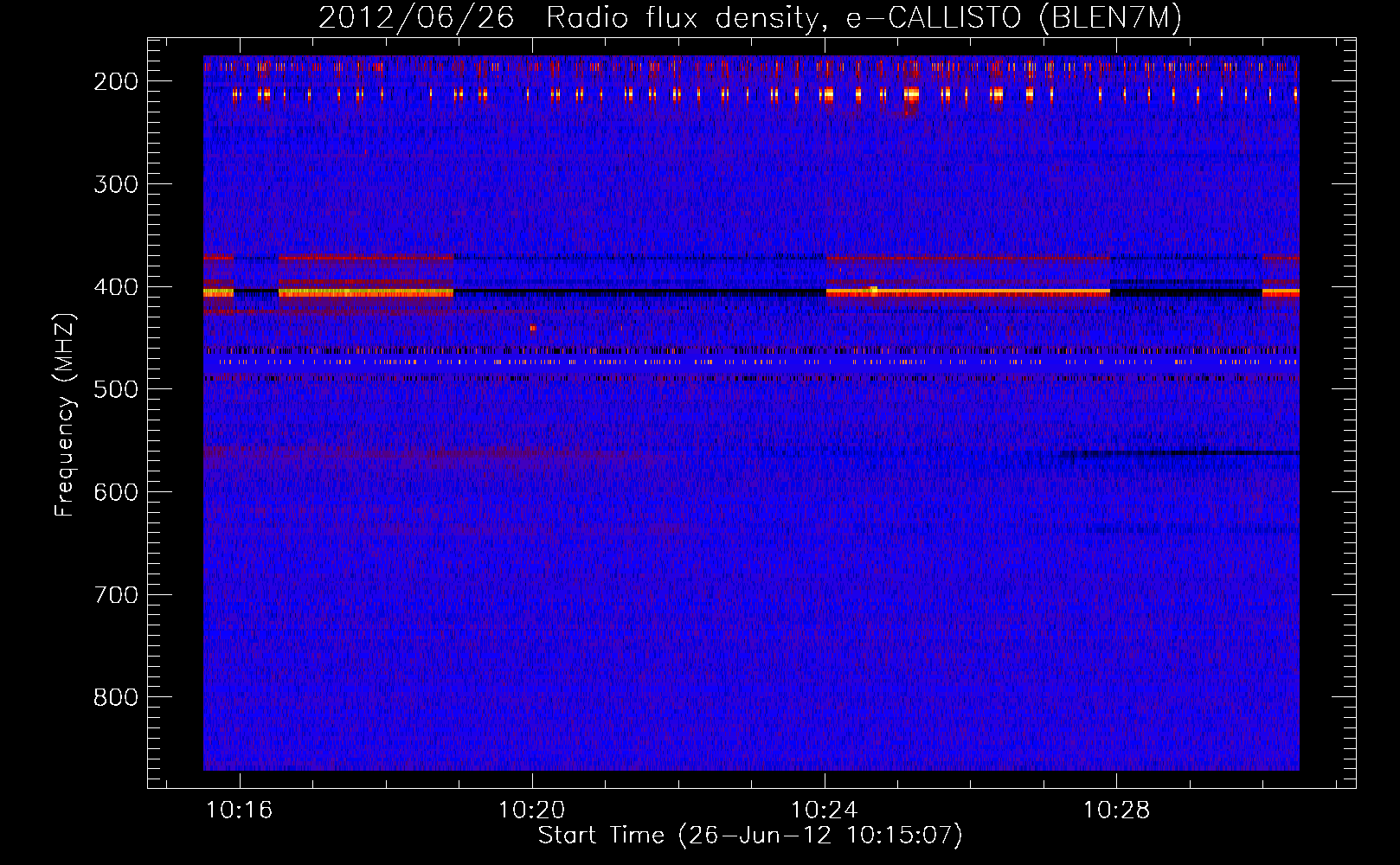The width and height of the screenshot is (1400, 865).
Task: Click the 10:20 time tick label
Action: click(532, 810)
